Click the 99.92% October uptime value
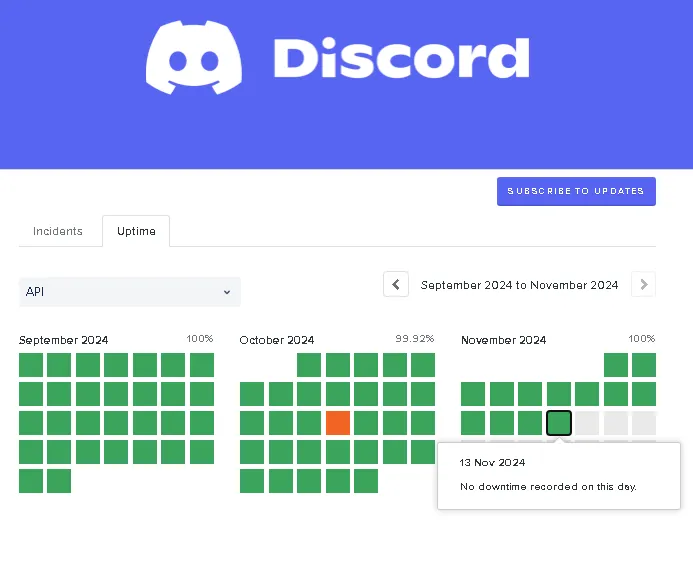This screenshot has height=569, width=693. click(415, 339)
